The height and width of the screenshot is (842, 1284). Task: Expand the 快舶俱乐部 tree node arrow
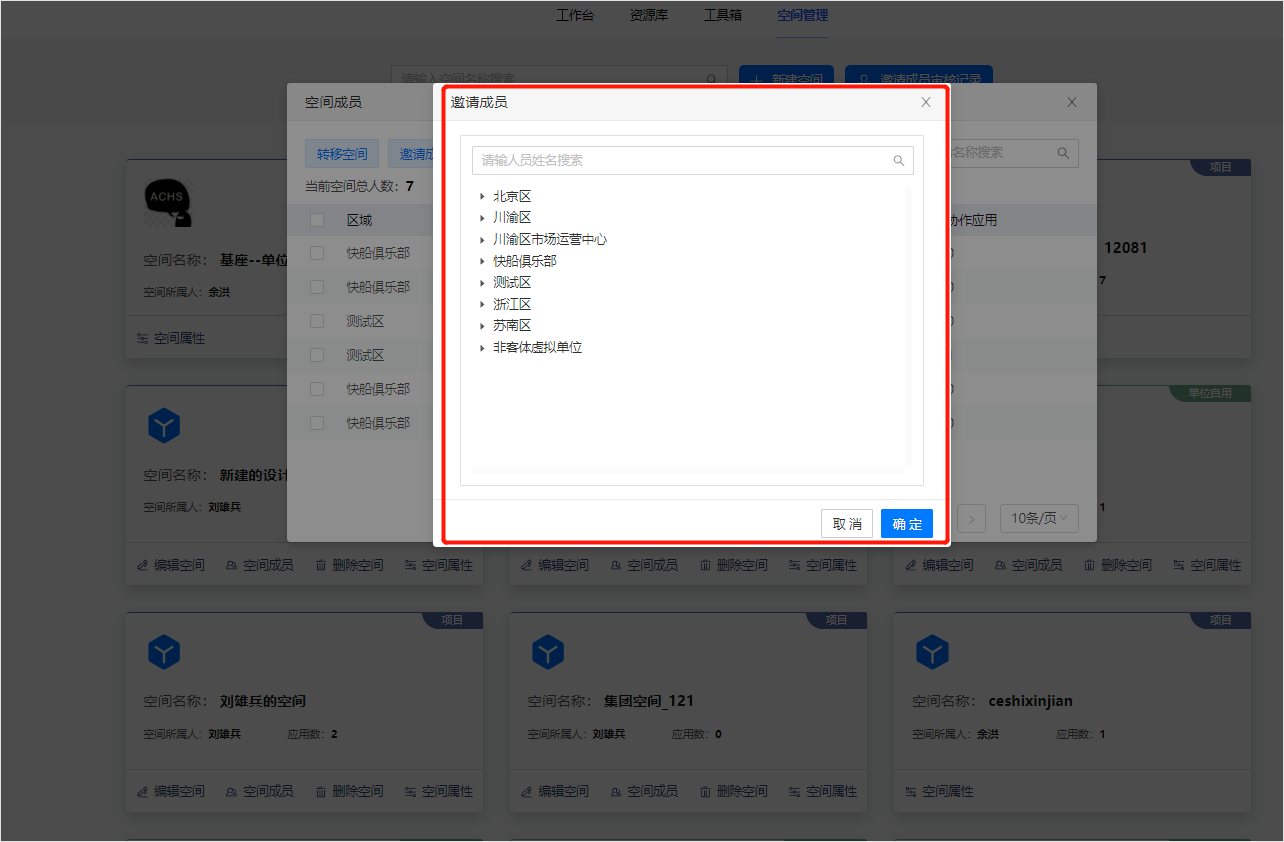point(482,261)
